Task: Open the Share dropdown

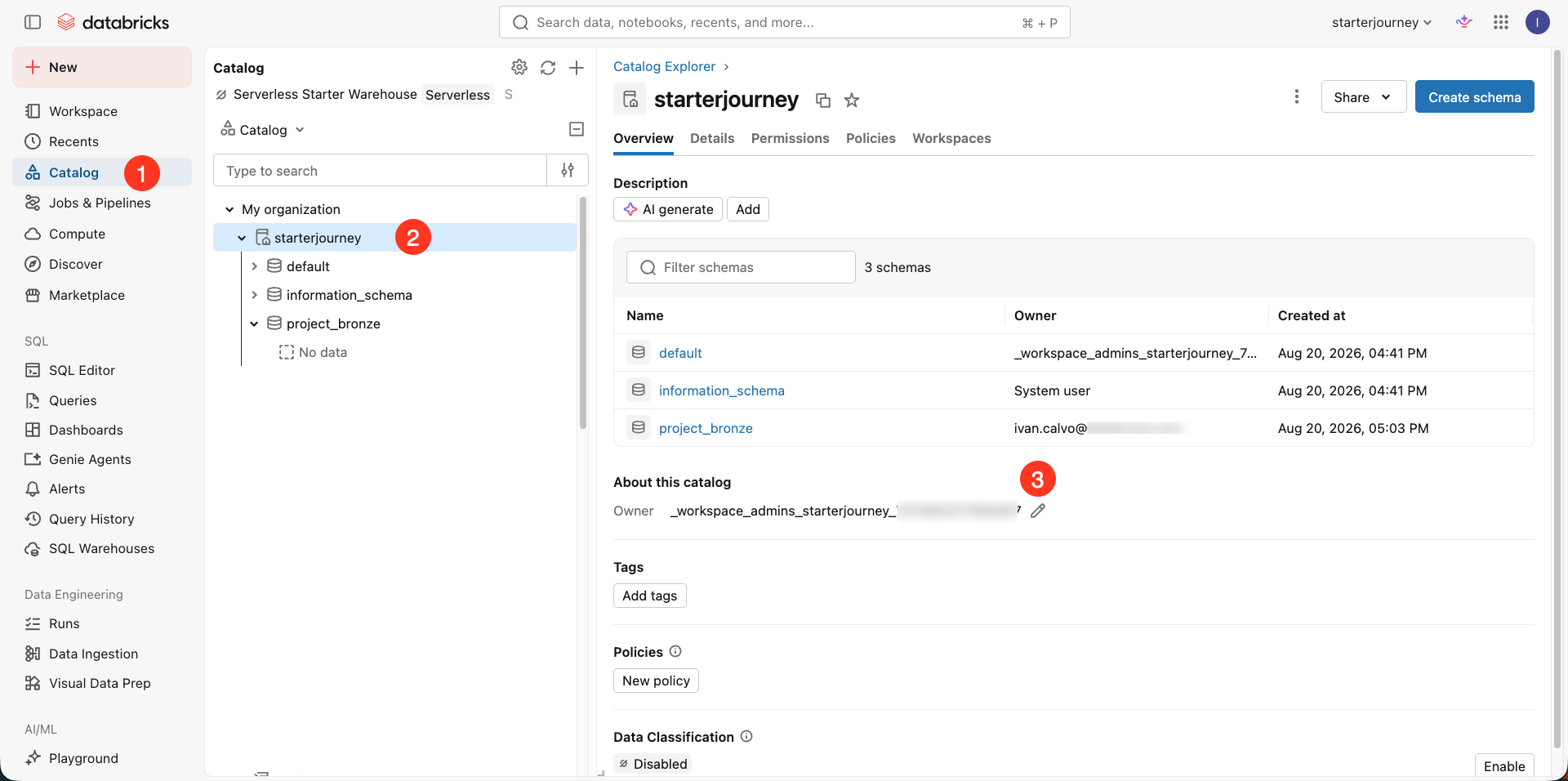Action: tap(1364, 96)
